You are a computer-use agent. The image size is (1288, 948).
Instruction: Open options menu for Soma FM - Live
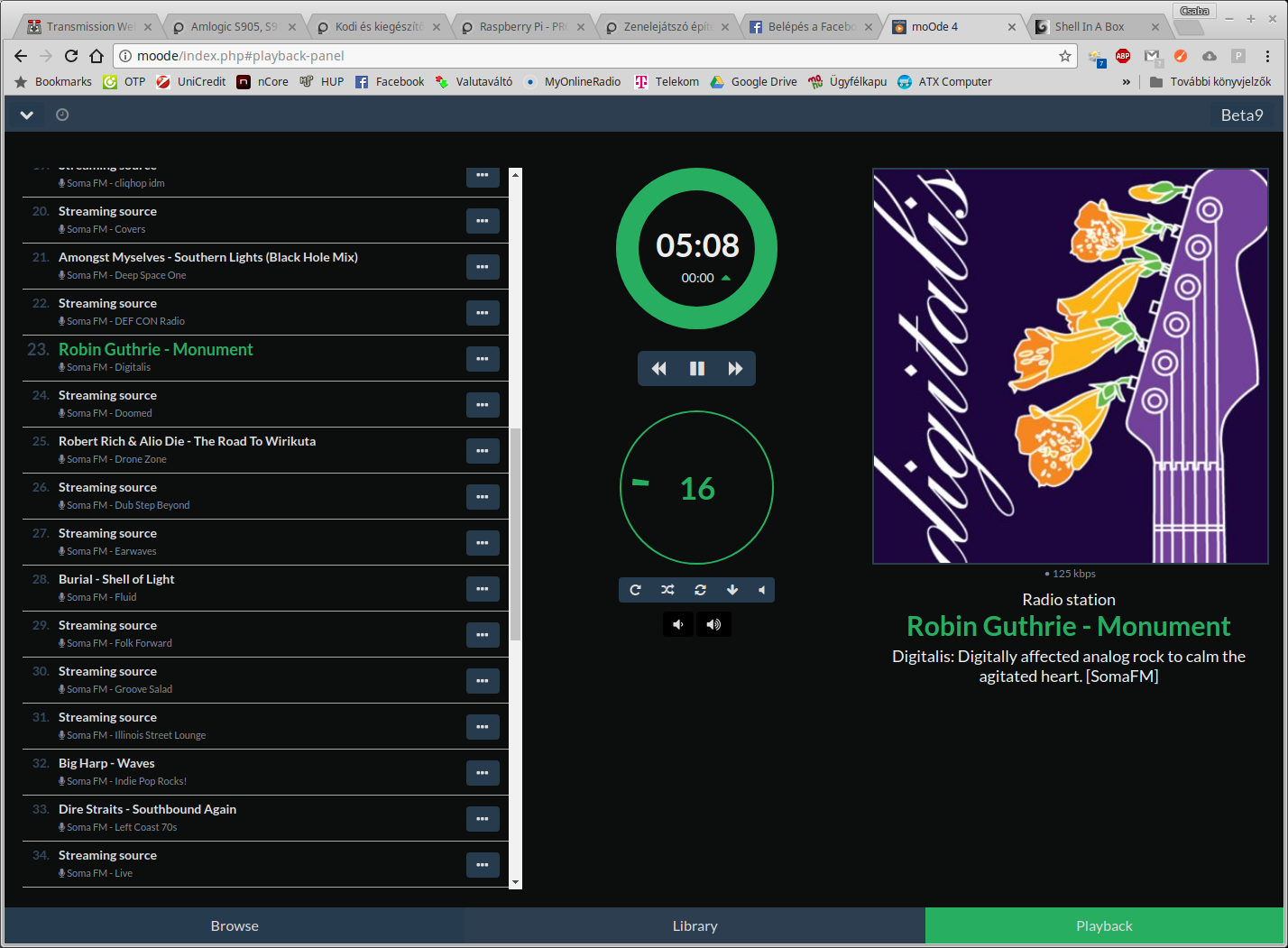[x=483, y=865]
